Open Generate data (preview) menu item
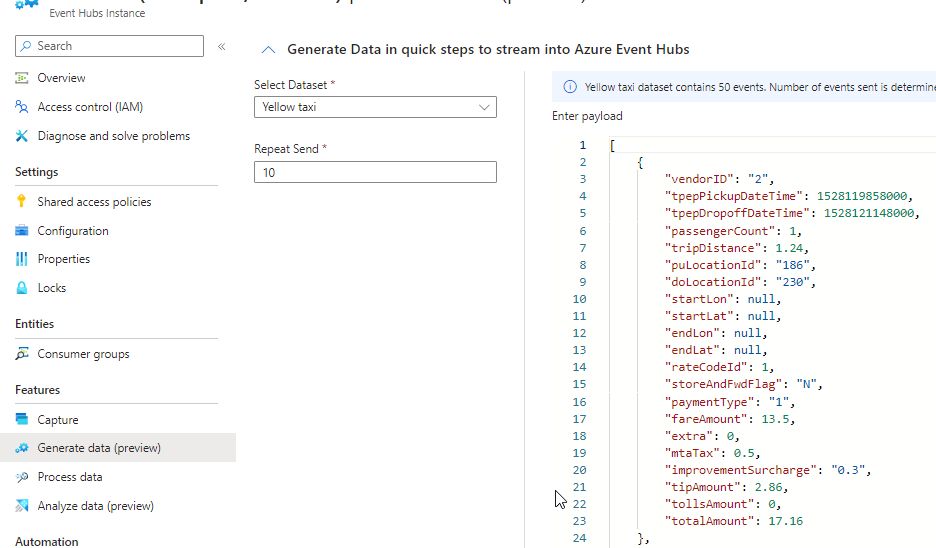Viewport: 936px width, 548px height. (x=99, y=448)
